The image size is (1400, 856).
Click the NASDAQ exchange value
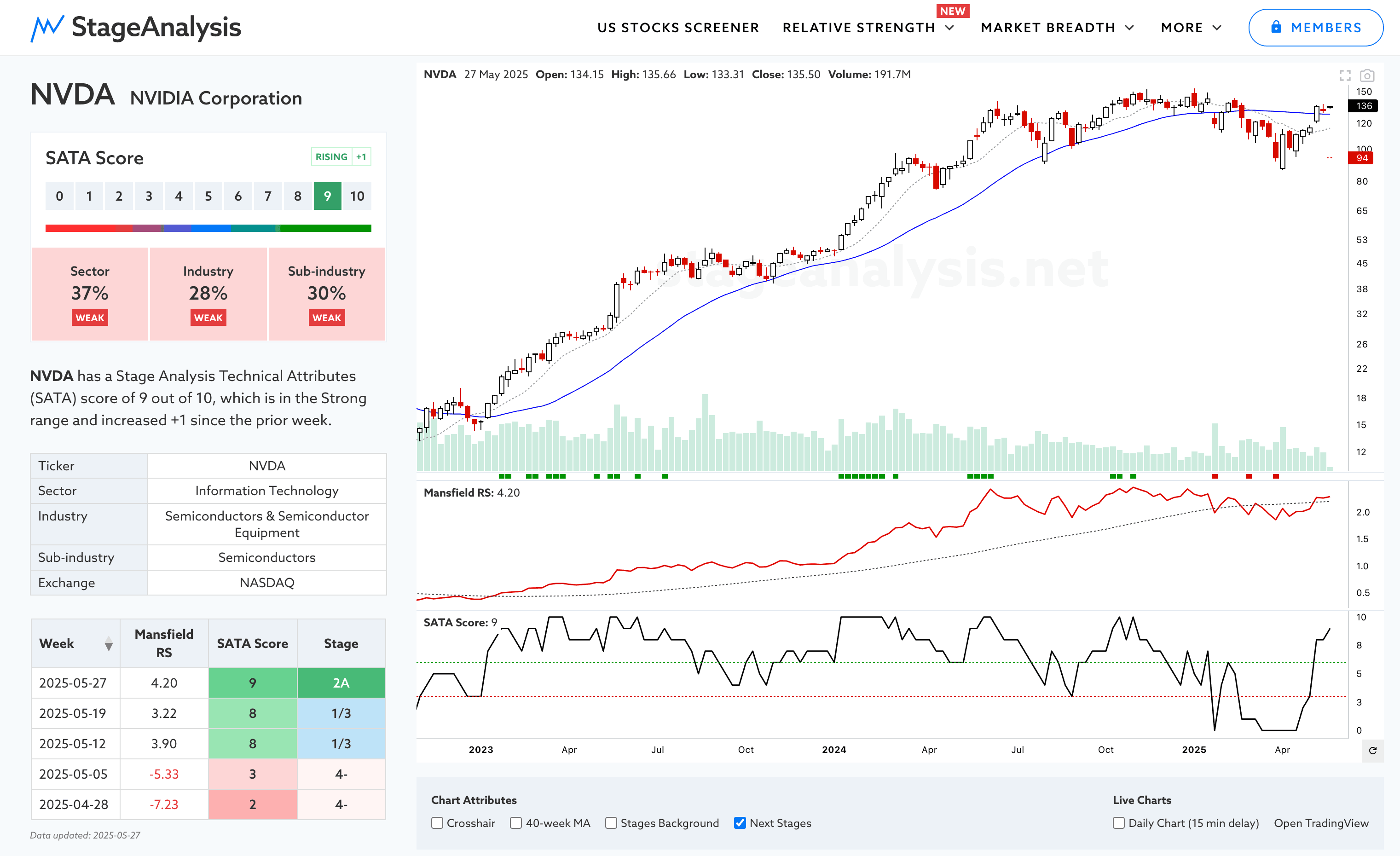coord(267,583)
